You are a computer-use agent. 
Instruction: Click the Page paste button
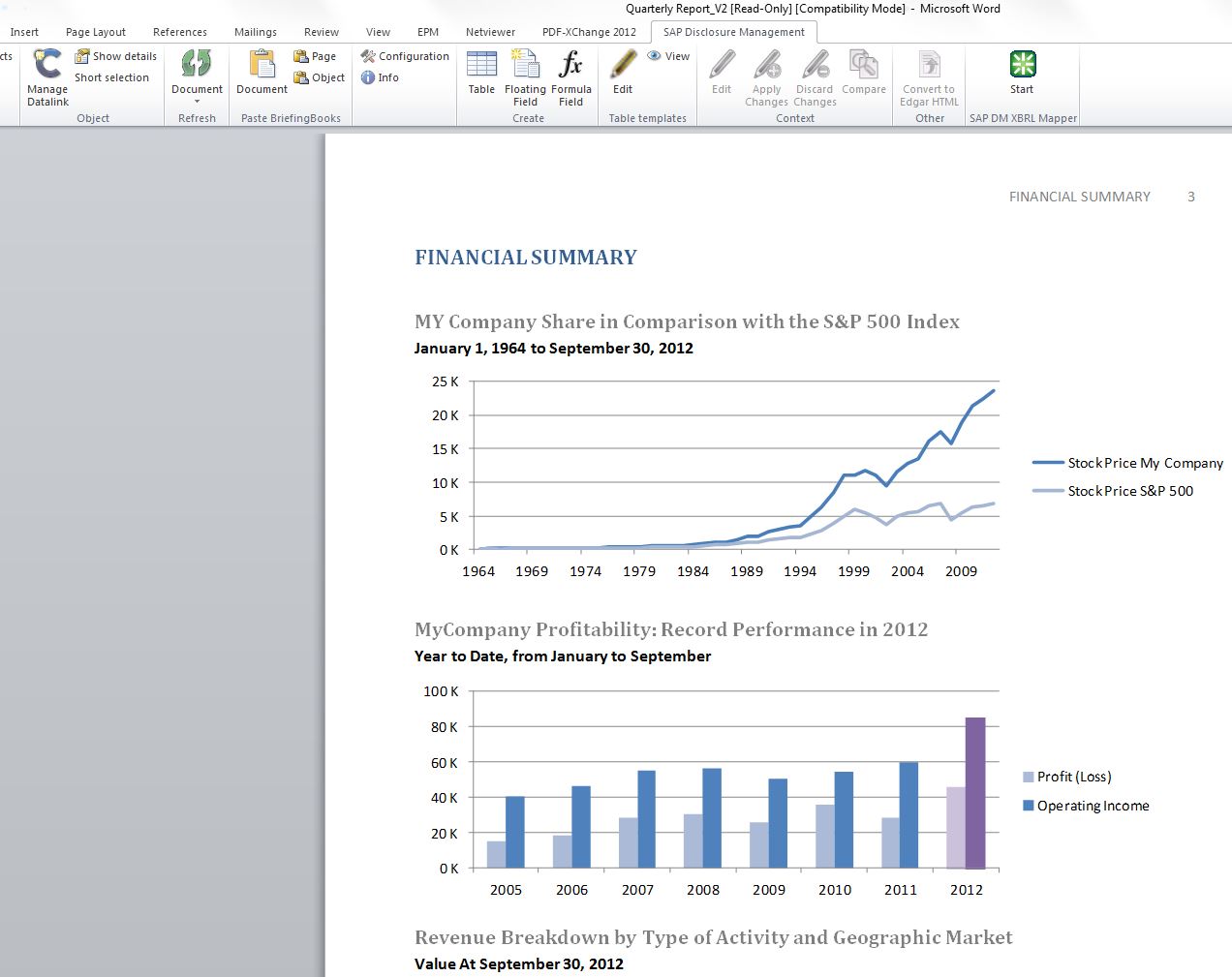tap(315, 56)
